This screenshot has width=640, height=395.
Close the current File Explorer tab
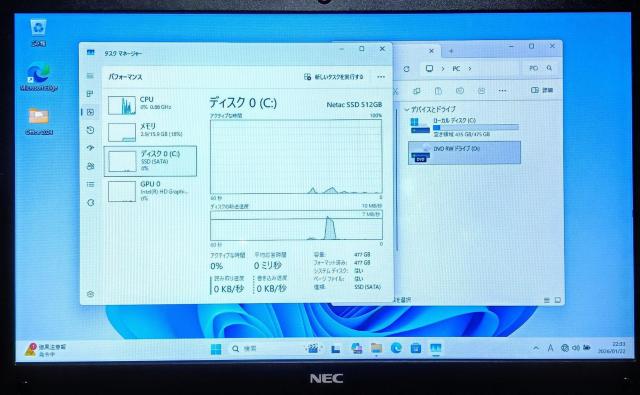[x=431, y=51]
